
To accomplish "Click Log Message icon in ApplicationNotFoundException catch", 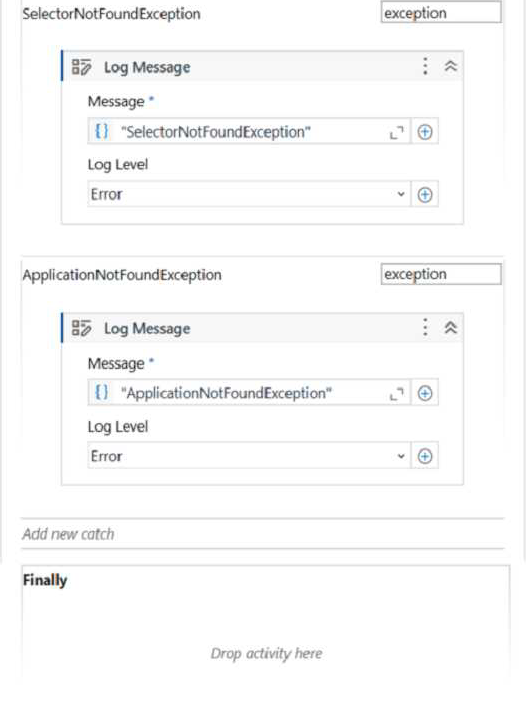I will click(81, 328).
